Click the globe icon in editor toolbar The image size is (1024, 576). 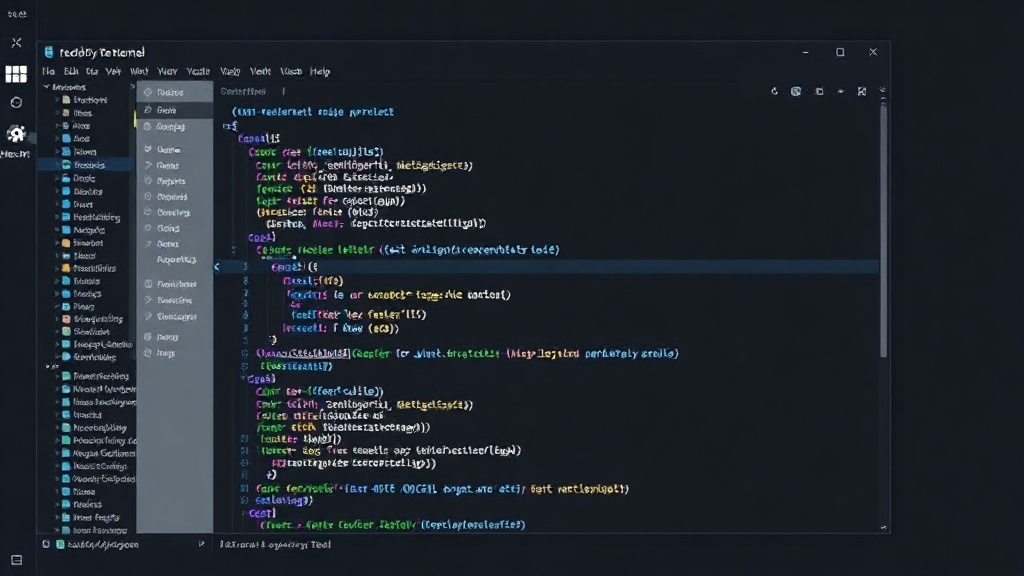(x=796, y=91)
